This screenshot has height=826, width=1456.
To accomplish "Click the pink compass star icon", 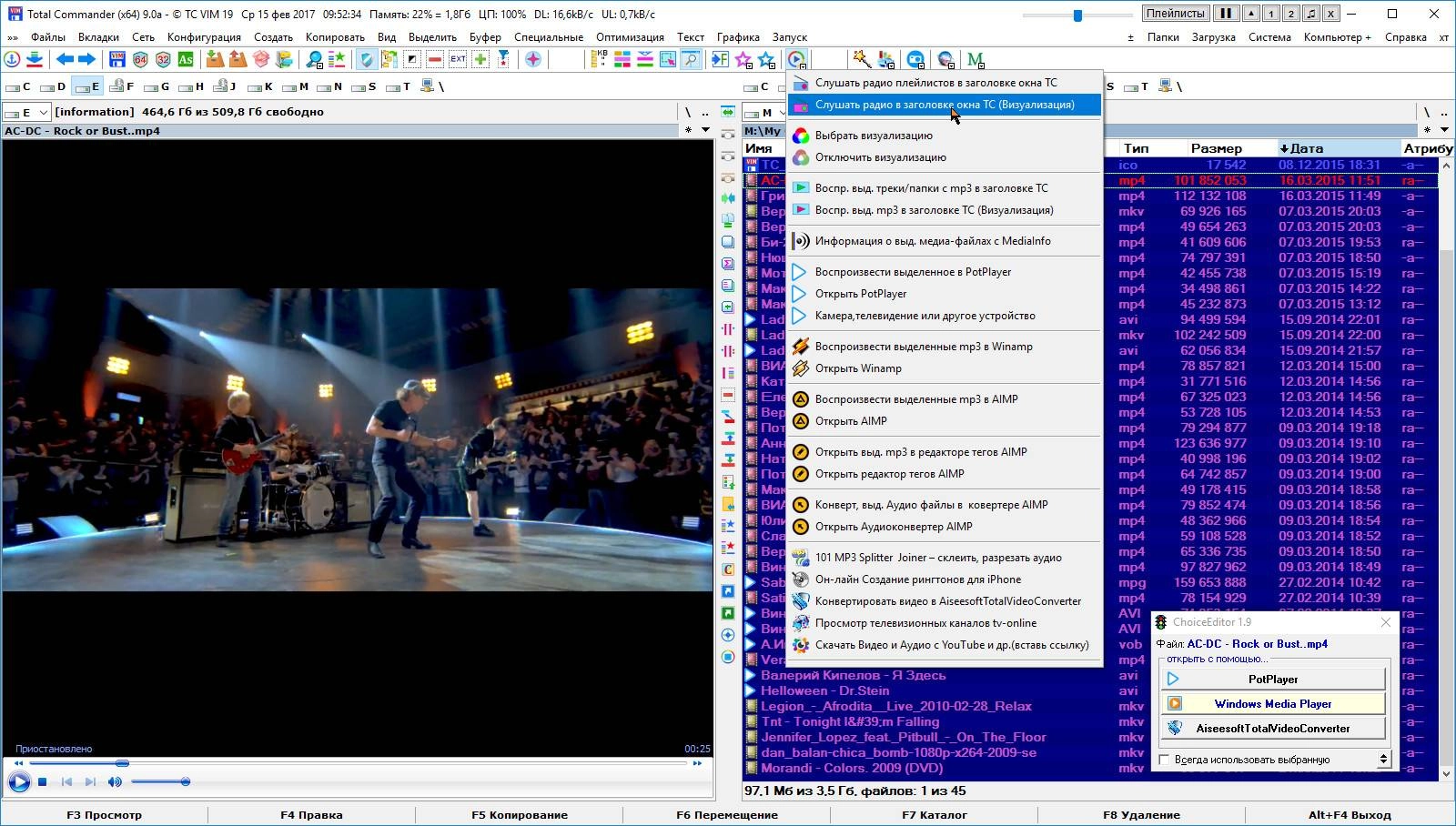I will (533, 59).
